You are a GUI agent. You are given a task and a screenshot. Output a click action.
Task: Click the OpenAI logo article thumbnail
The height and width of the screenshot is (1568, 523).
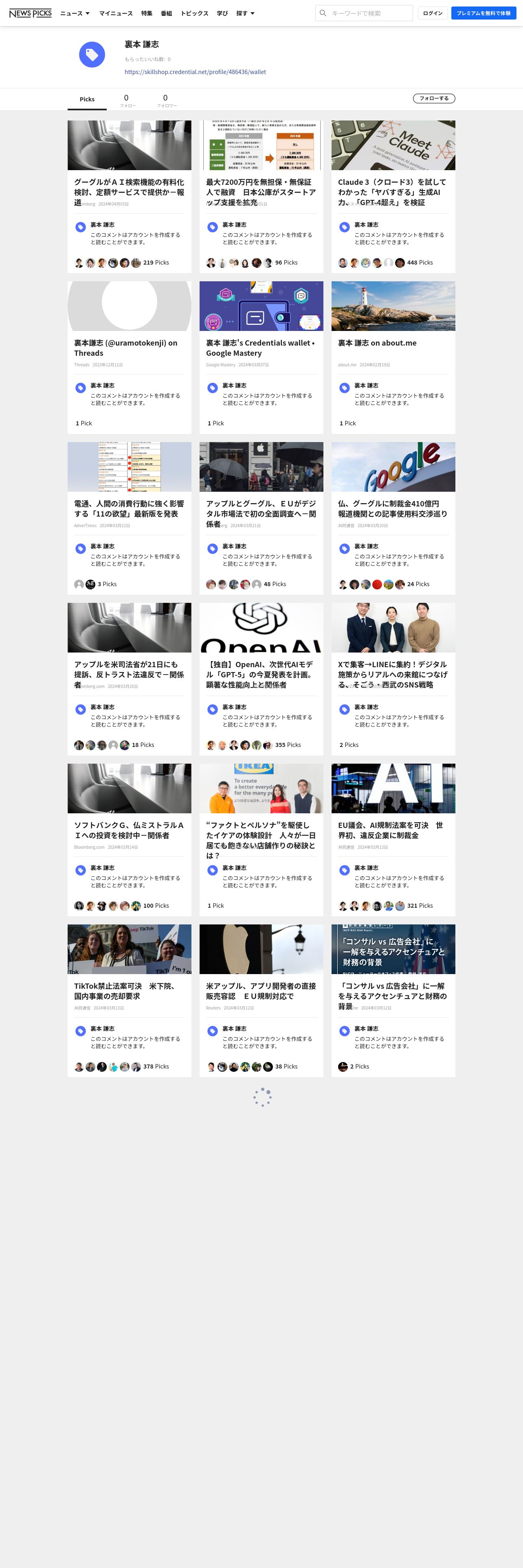(261, 628)
